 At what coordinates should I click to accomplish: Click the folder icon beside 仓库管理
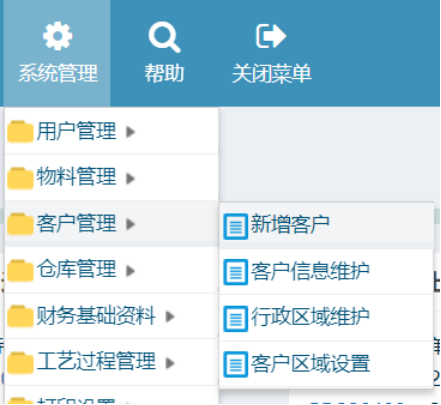click(20, 271)
